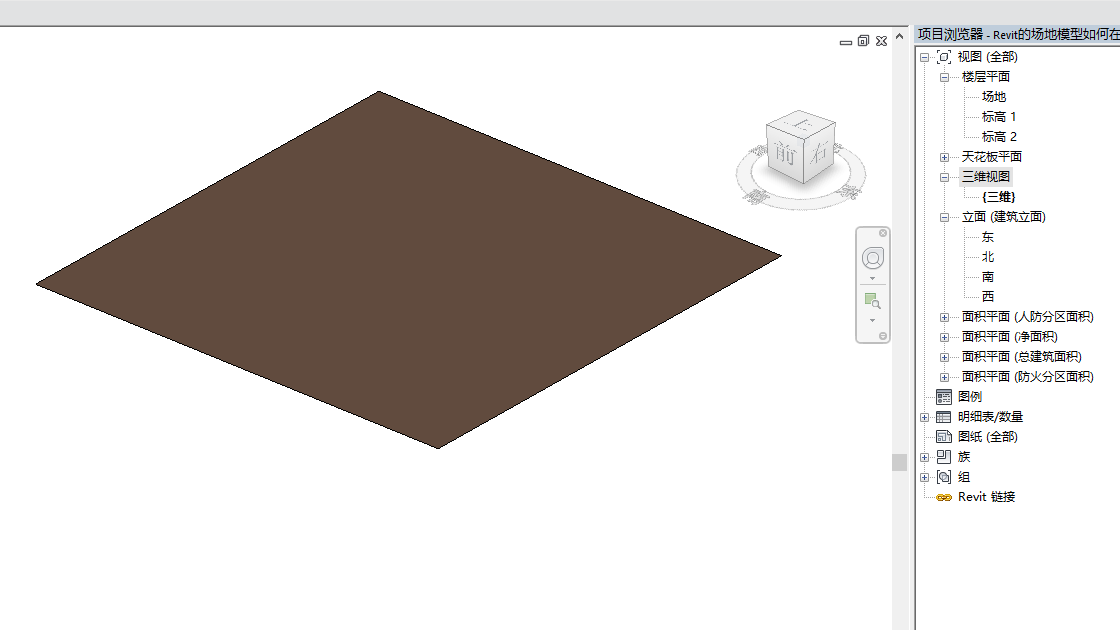Screen dimensions: 1120x630
Task: Collapse the 楼层平面 tree node
Action: (x=944, y=77)
